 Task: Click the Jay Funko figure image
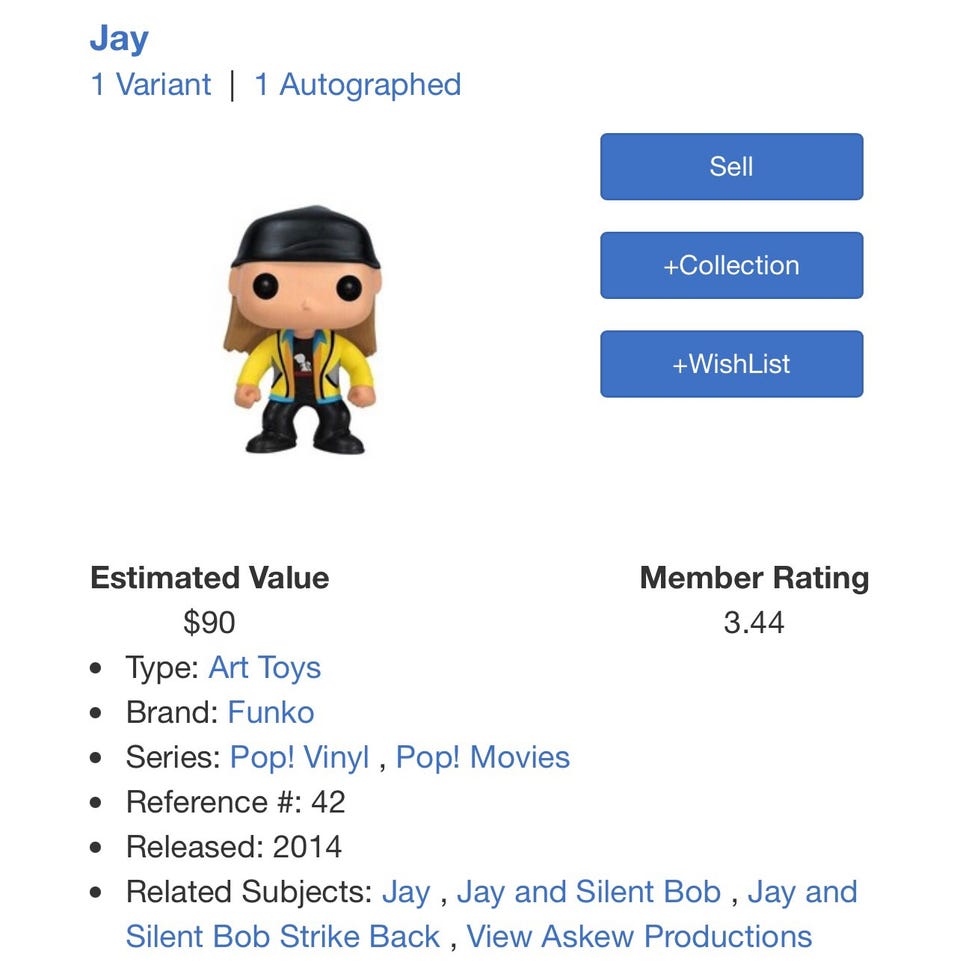tap(303, 330)
